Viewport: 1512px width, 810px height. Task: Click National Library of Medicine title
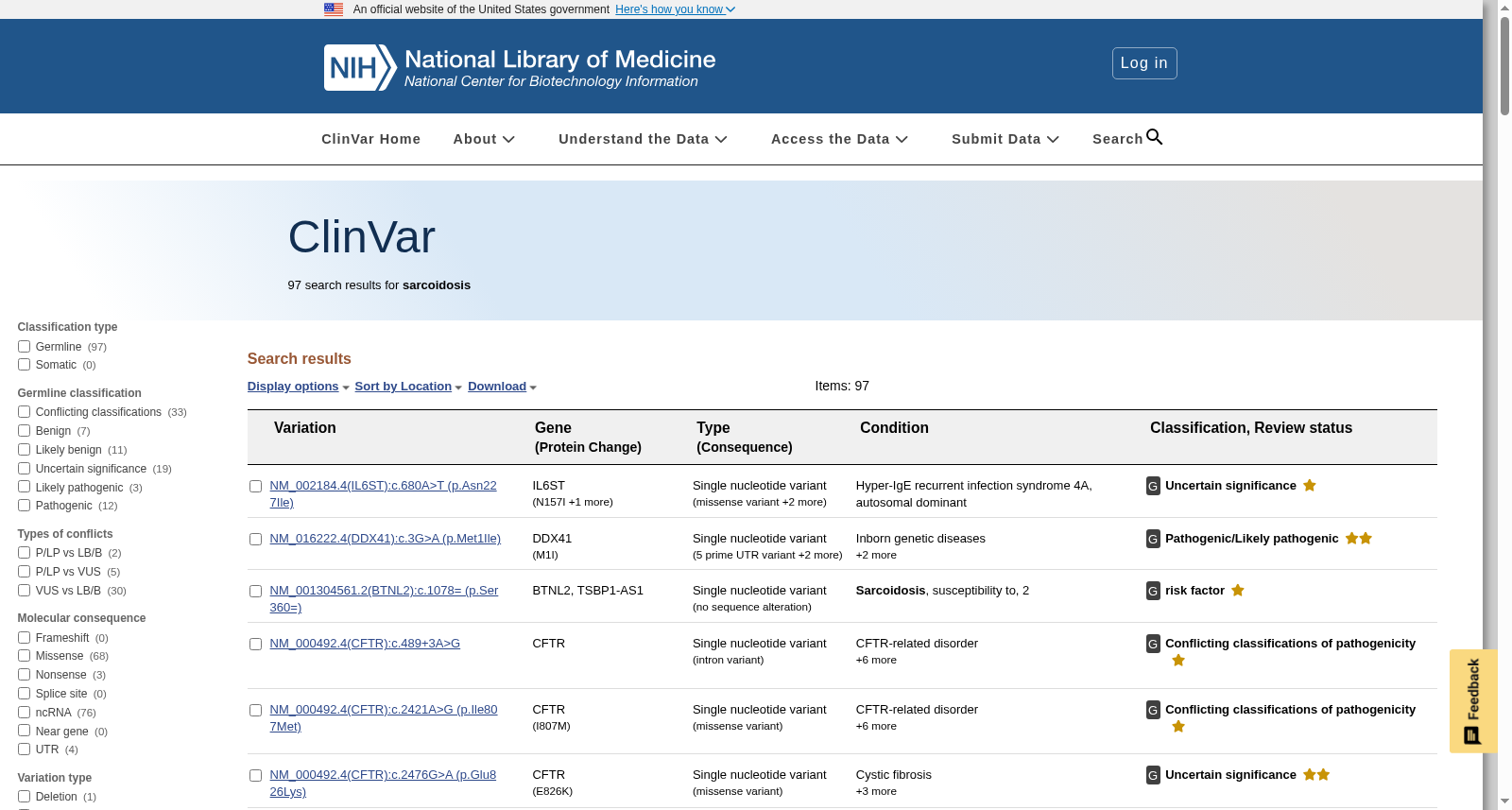pyautogui.click(x=560, y=60)
